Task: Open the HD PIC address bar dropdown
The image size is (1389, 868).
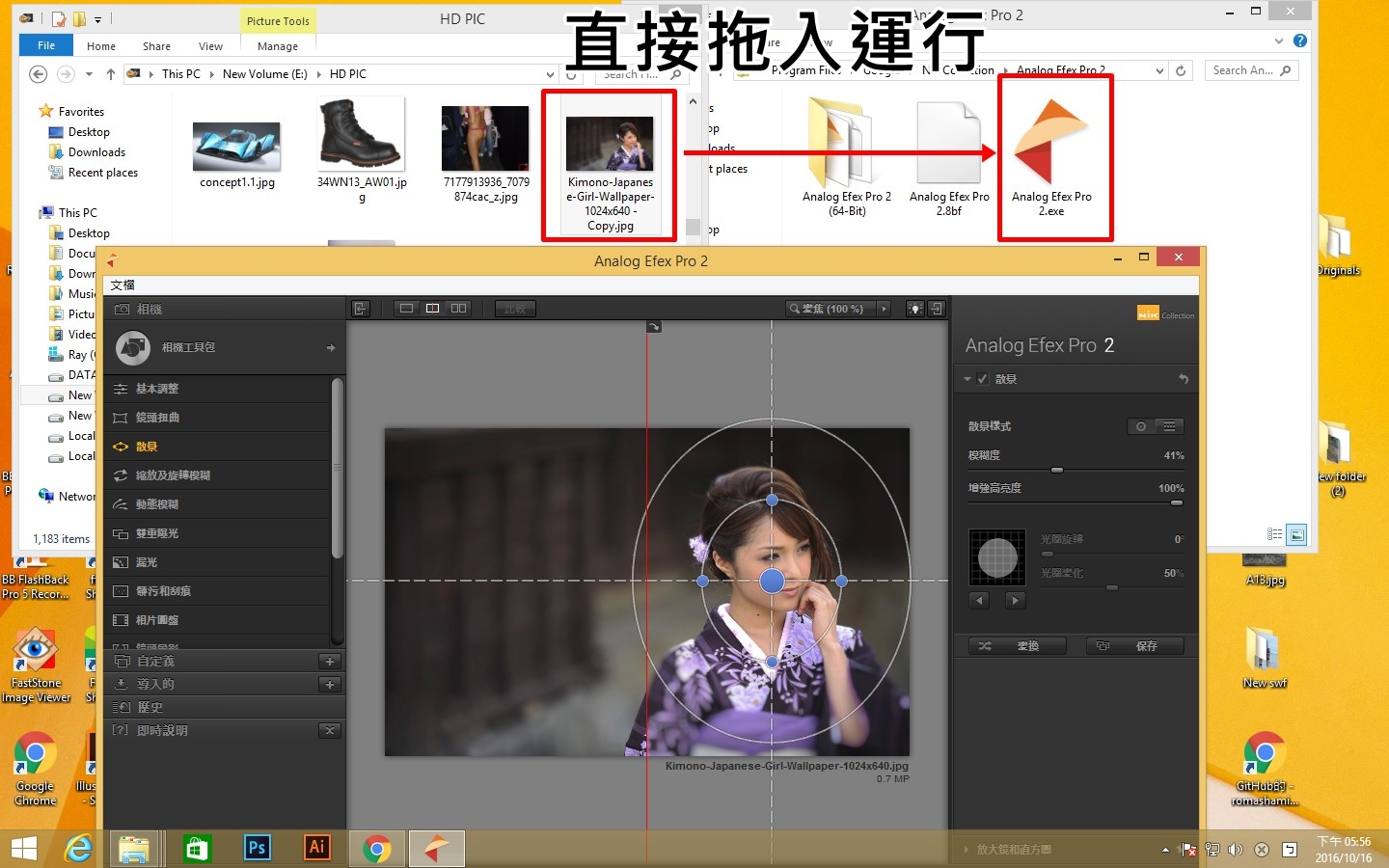Action: pos(550,74)
